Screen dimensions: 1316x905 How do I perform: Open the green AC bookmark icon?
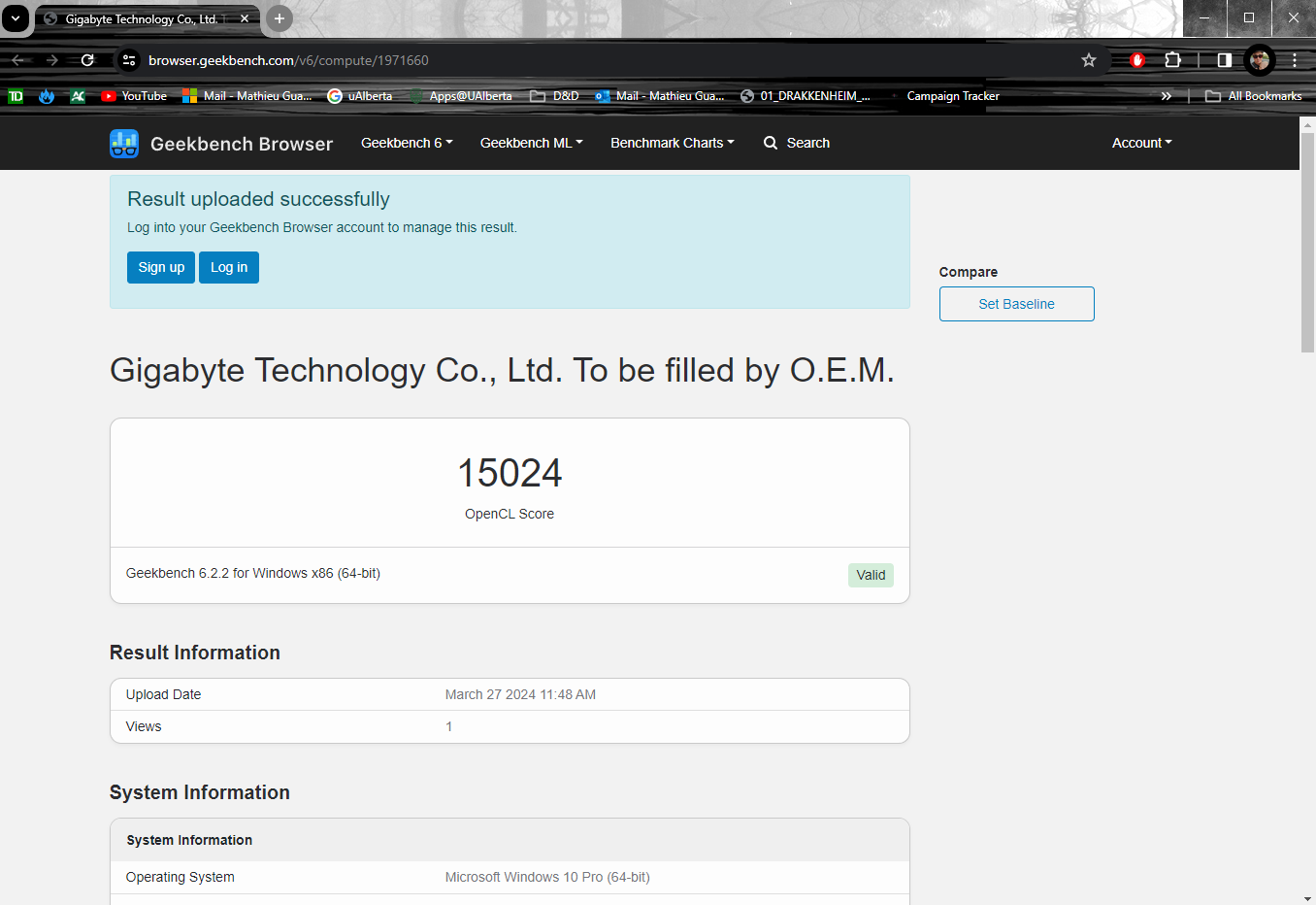tap(78, 96)
